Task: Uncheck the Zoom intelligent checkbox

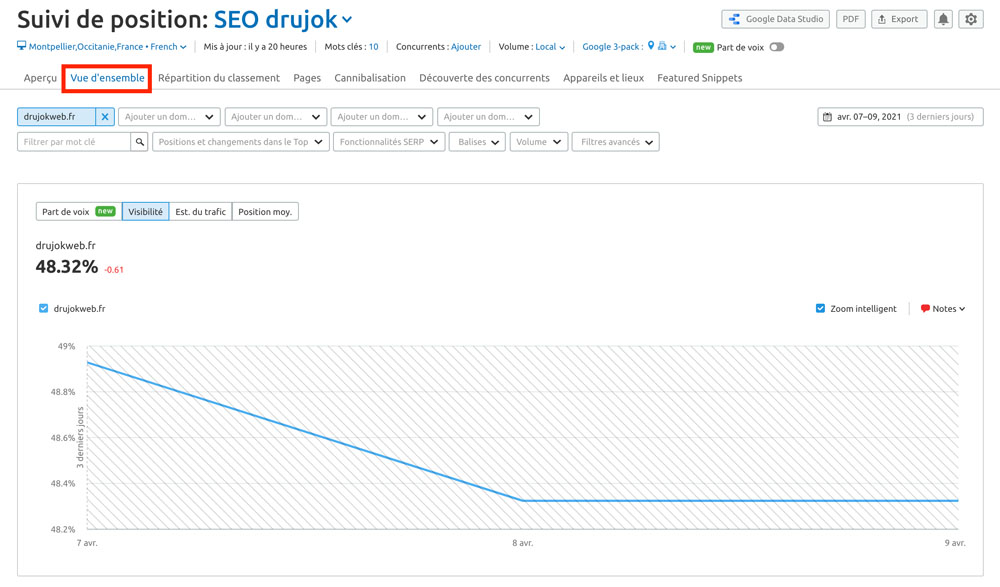Action: [x=820, y=309]
